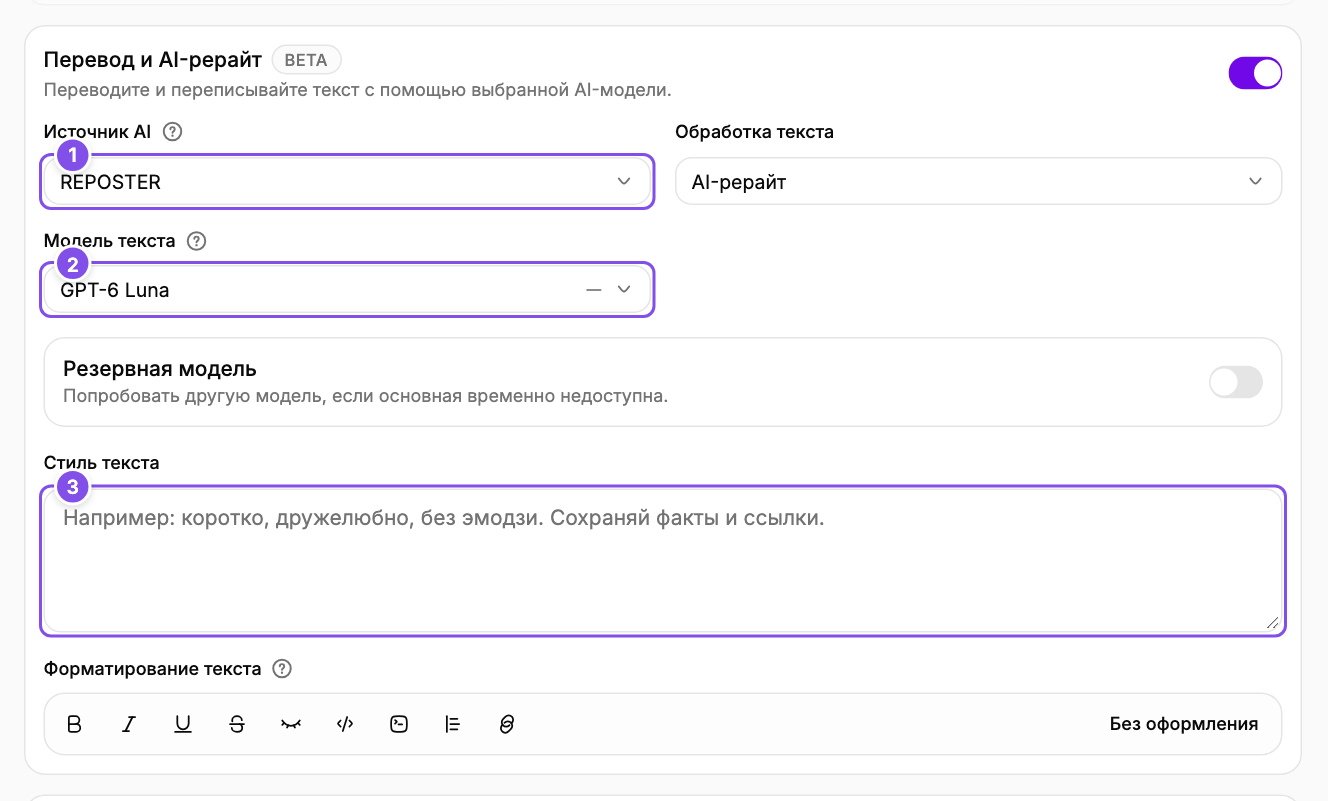1328x801 pixels.
Task: Open the help tooltip next to Модель текста
Action: click(196, 240)
